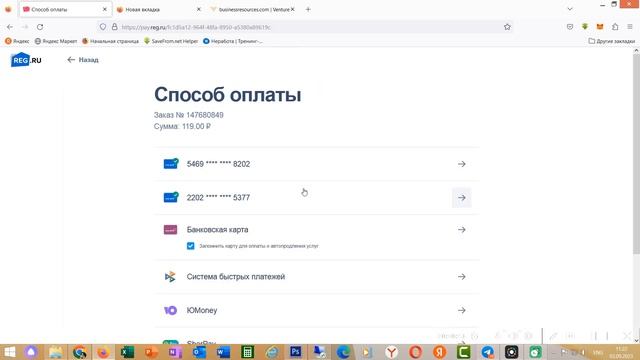Click the tracking protection shield icon
Image resolution: width=640 pixels, height=360 pixels.
click(103, 27)
